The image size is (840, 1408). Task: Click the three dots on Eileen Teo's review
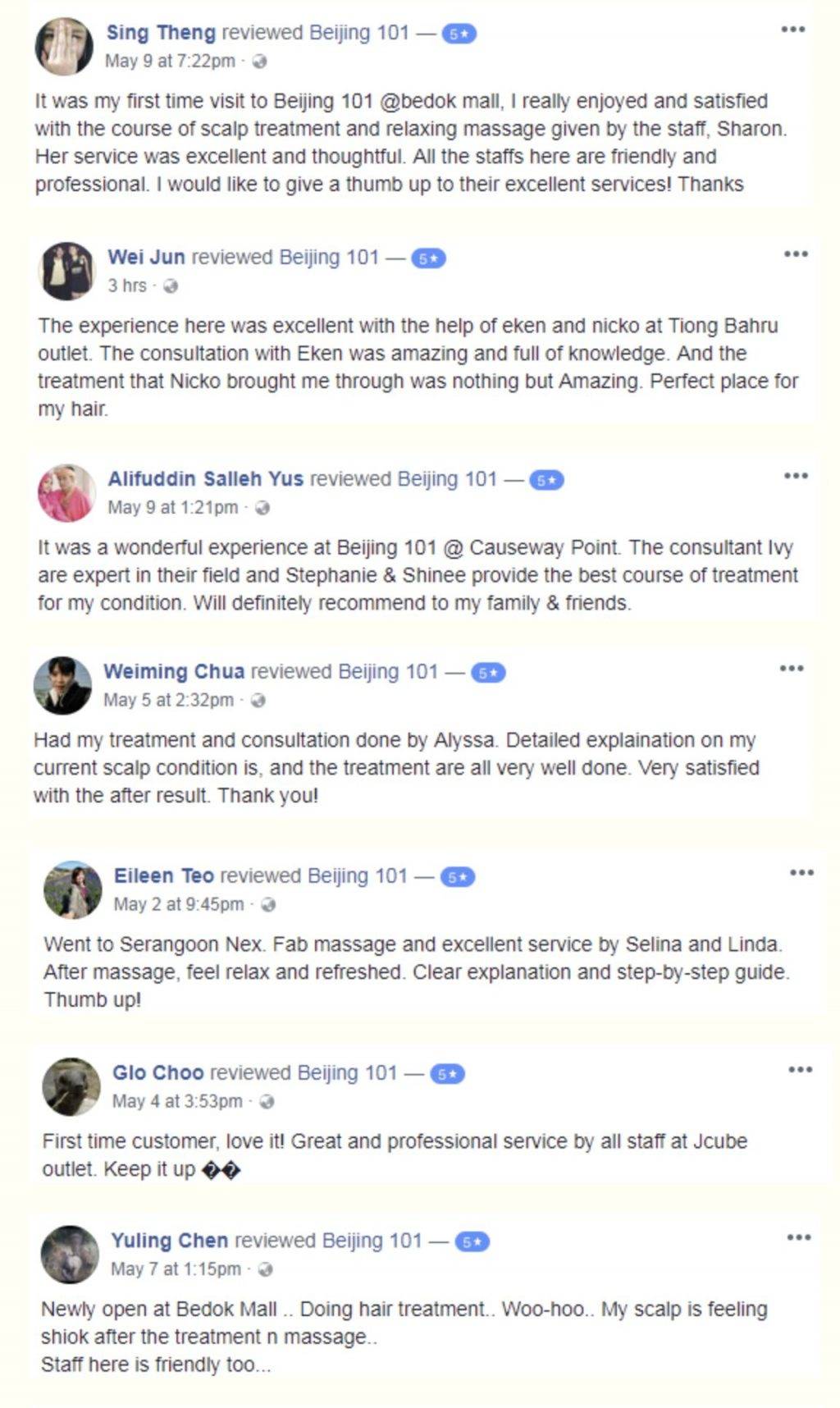click(x=801, y=873)
